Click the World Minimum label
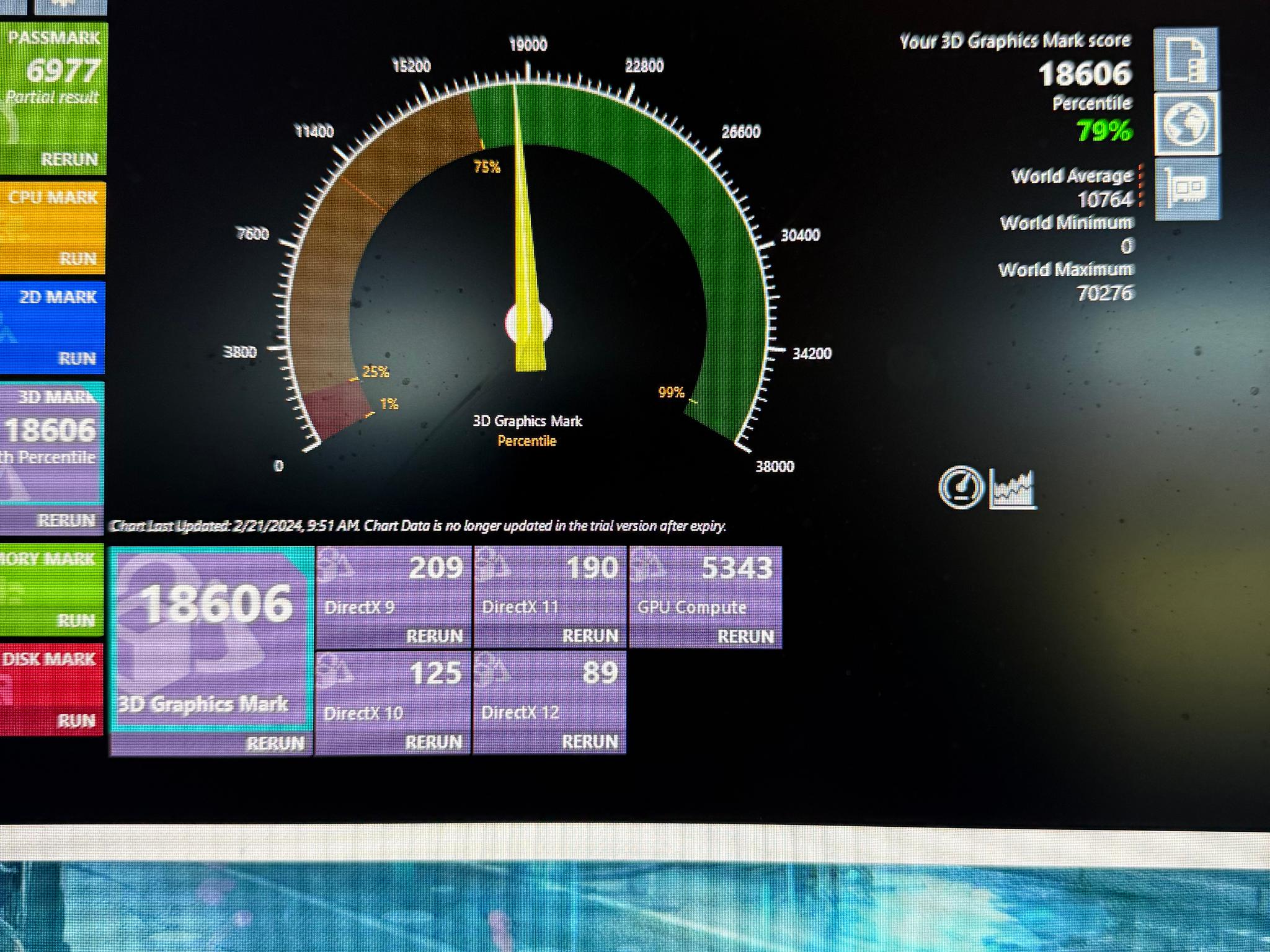The width and height of the screenshot is (1270, 952). tap(1066, 223)
